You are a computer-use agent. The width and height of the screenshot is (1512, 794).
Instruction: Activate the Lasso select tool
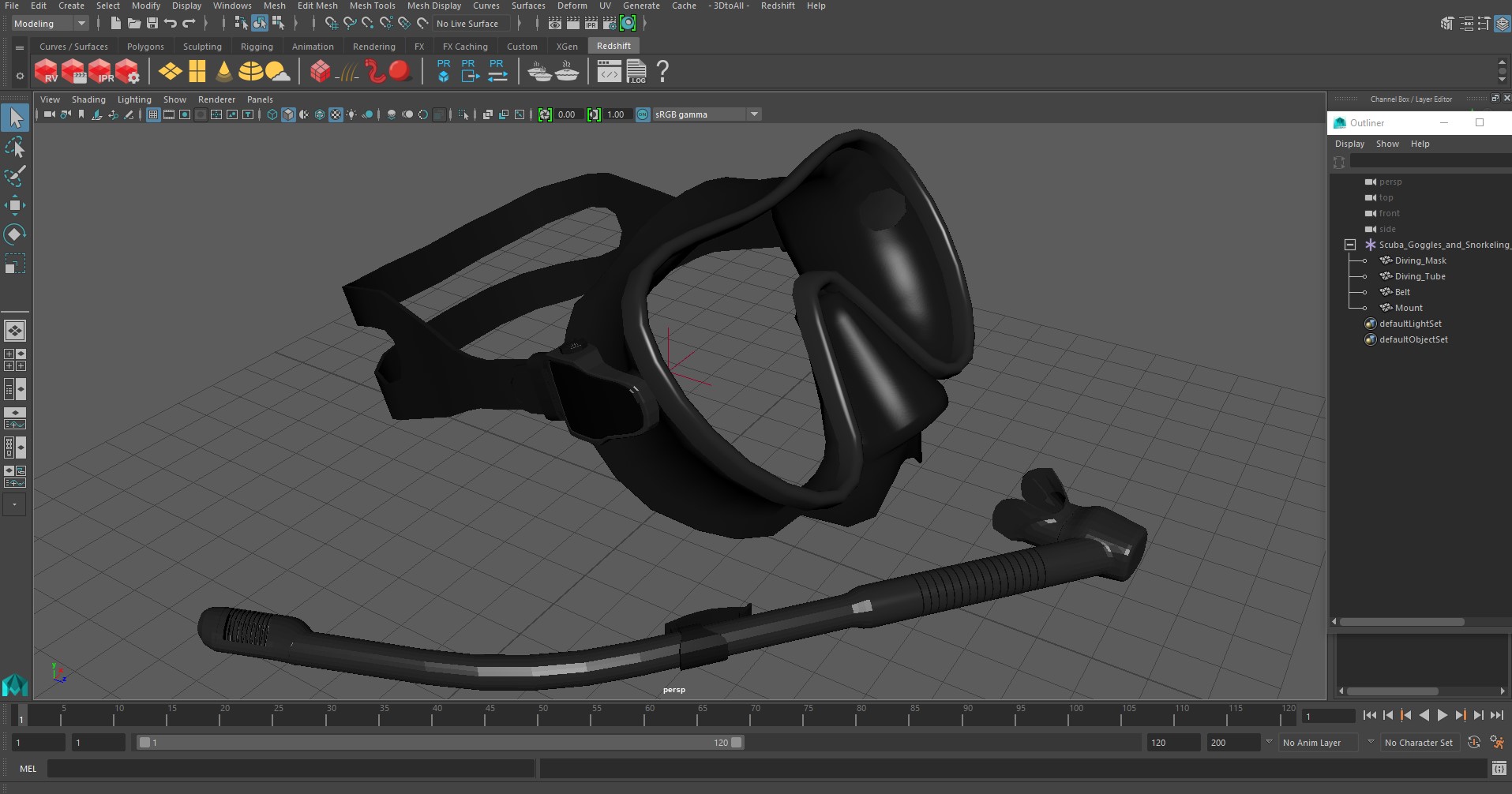[x=15, y=148]
